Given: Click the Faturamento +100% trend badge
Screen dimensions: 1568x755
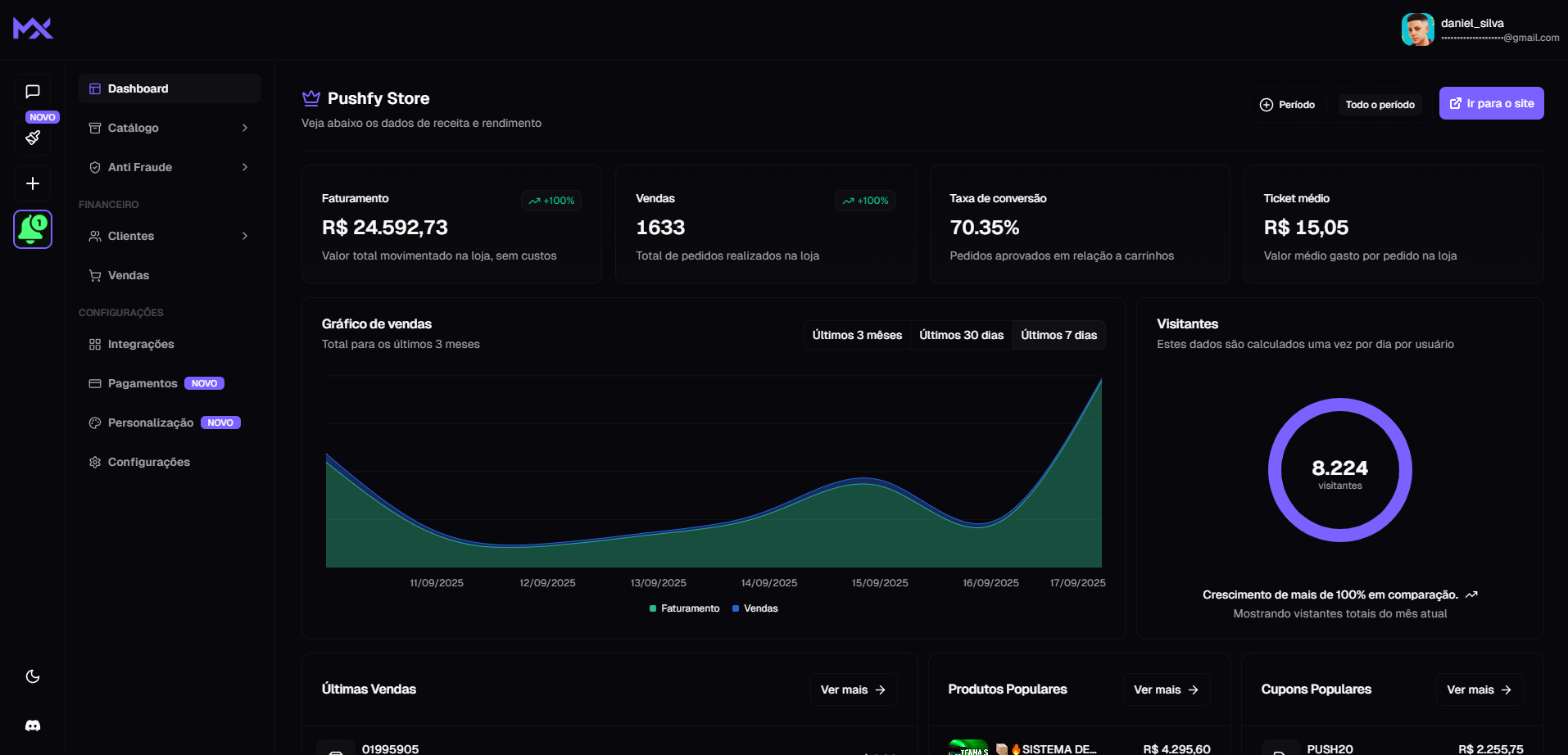Looking at the screenshot, I should [551, 201].
